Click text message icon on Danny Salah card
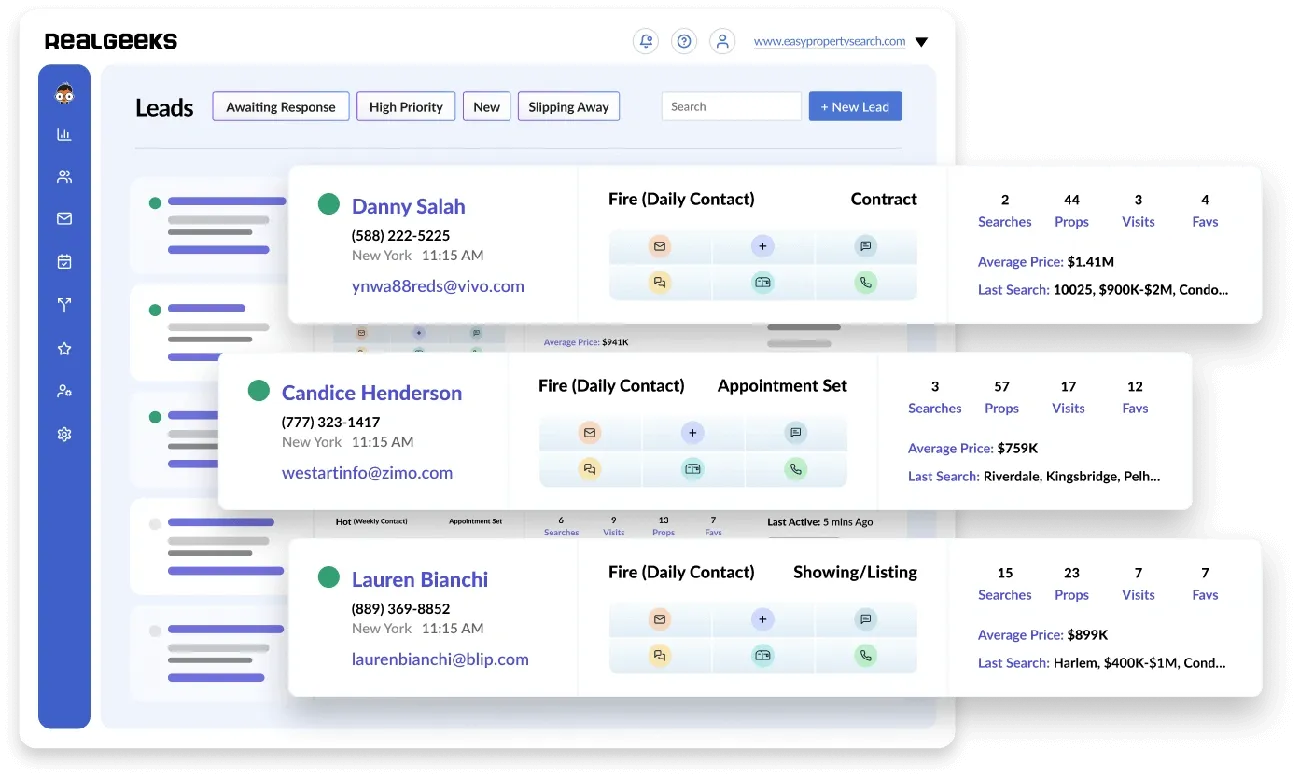Image resolution: width=1300 pixels, height=777 pixels. (x=866, y=246)
